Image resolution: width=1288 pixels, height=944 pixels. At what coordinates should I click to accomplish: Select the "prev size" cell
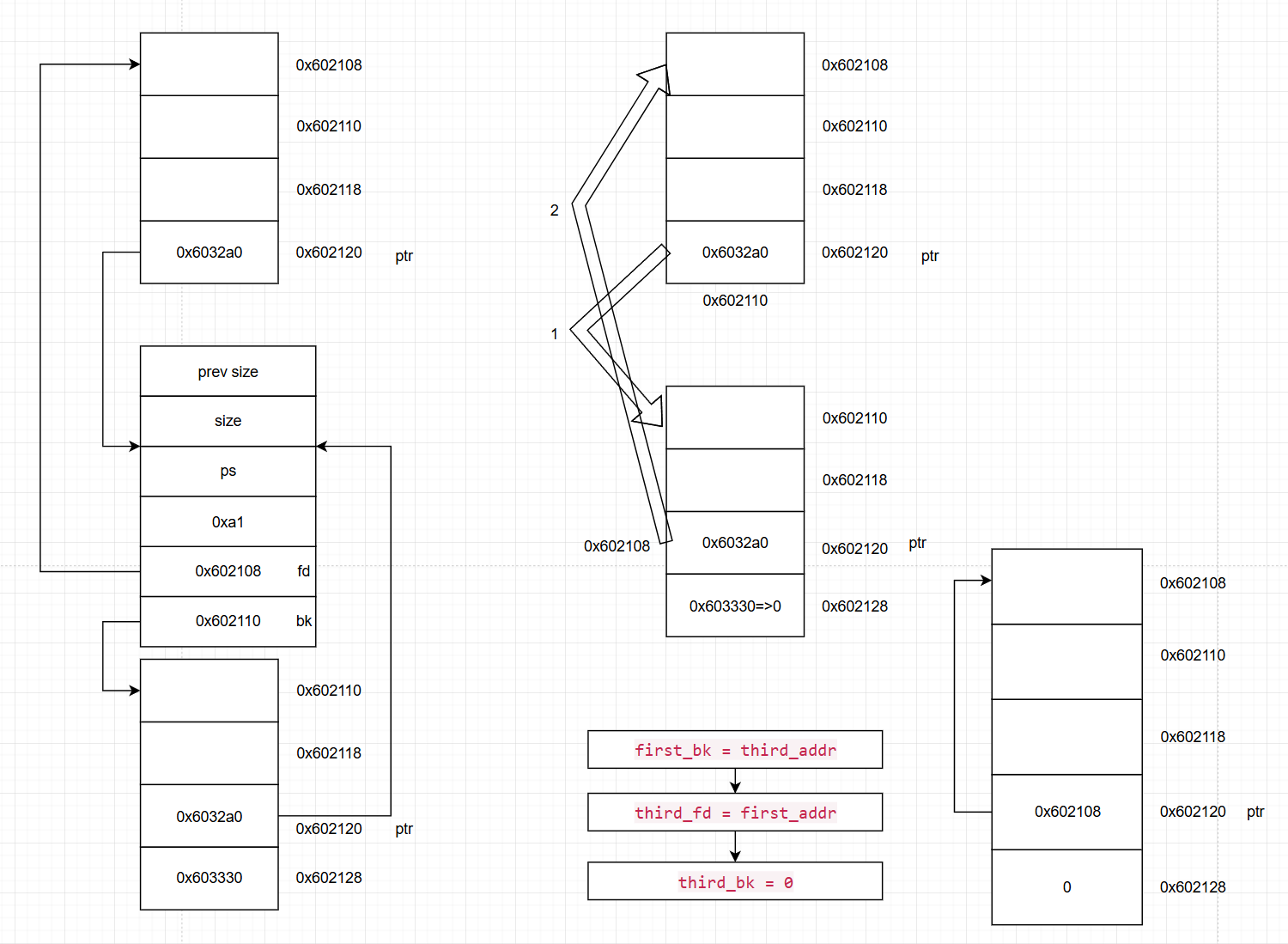[x=228, y=371]
